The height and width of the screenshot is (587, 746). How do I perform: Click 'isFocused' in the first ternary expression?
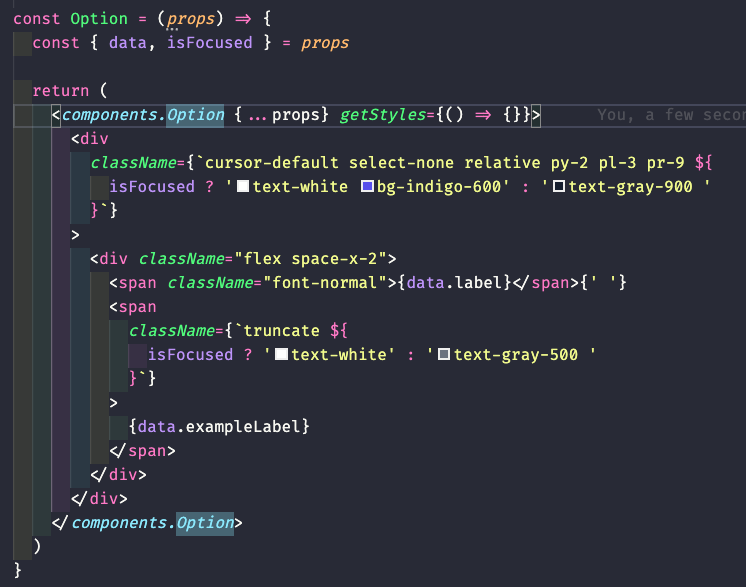(x=152, y=186)
